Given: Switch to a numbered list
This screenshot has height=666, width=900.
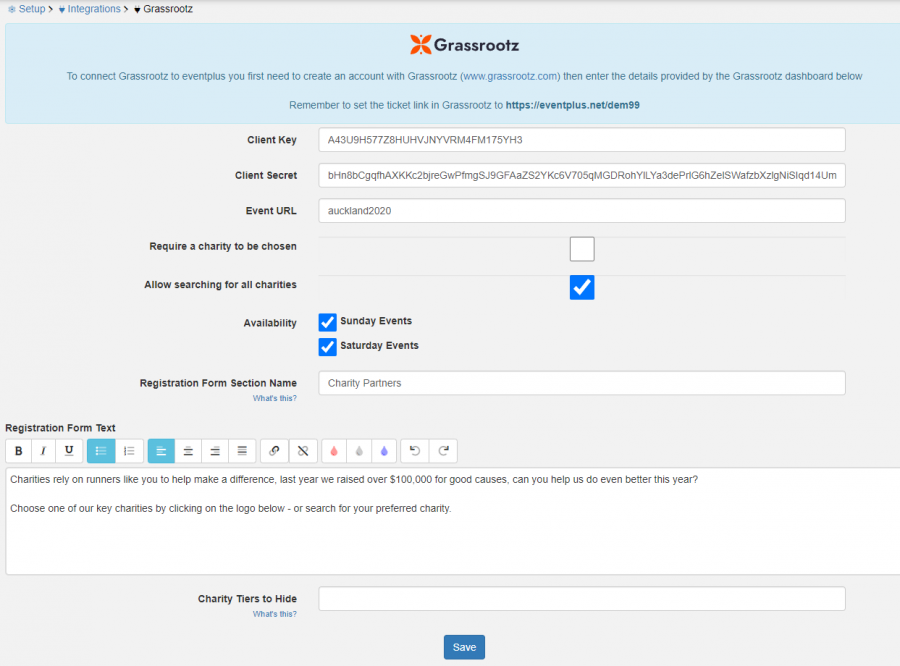Looking at the screenshot, I should tap(129, 450).
